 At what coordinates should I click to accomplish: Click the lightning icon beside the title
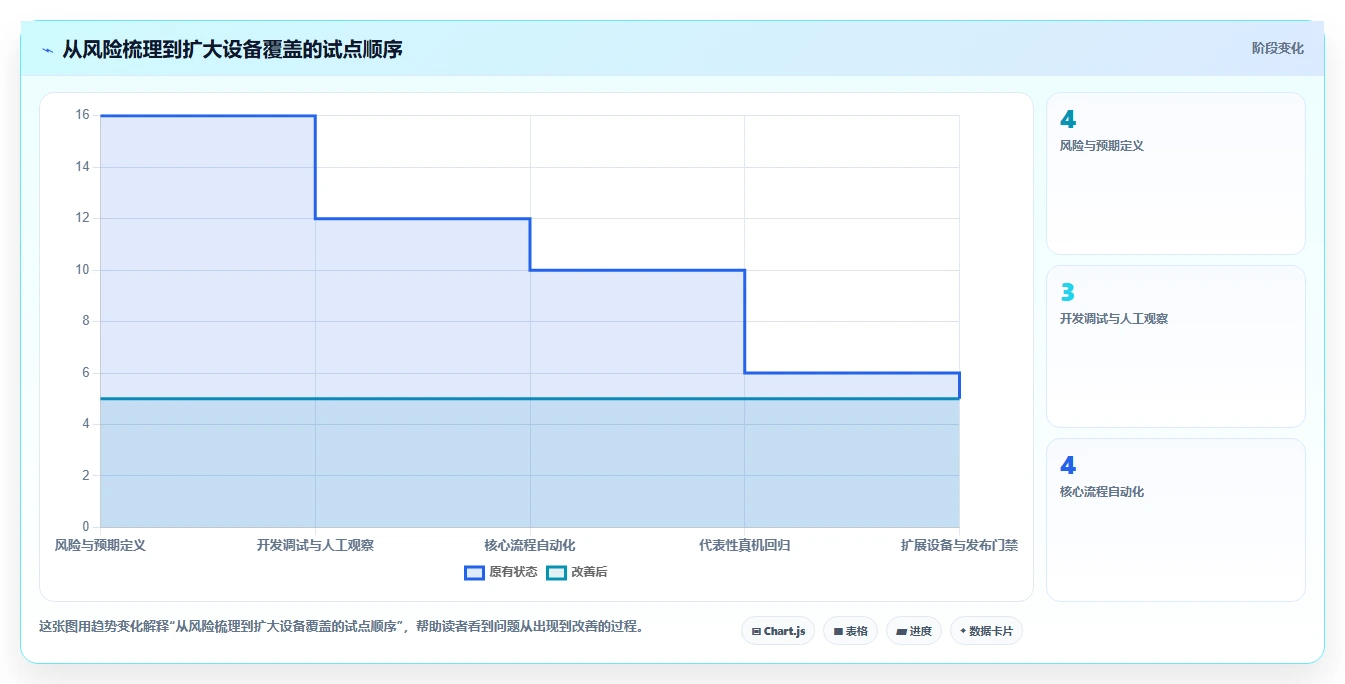47,49
